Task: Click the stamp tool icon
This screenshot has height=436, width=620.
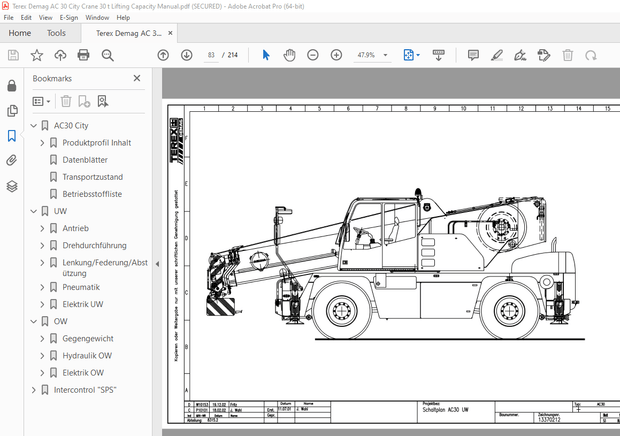Action: pos(544,55)
